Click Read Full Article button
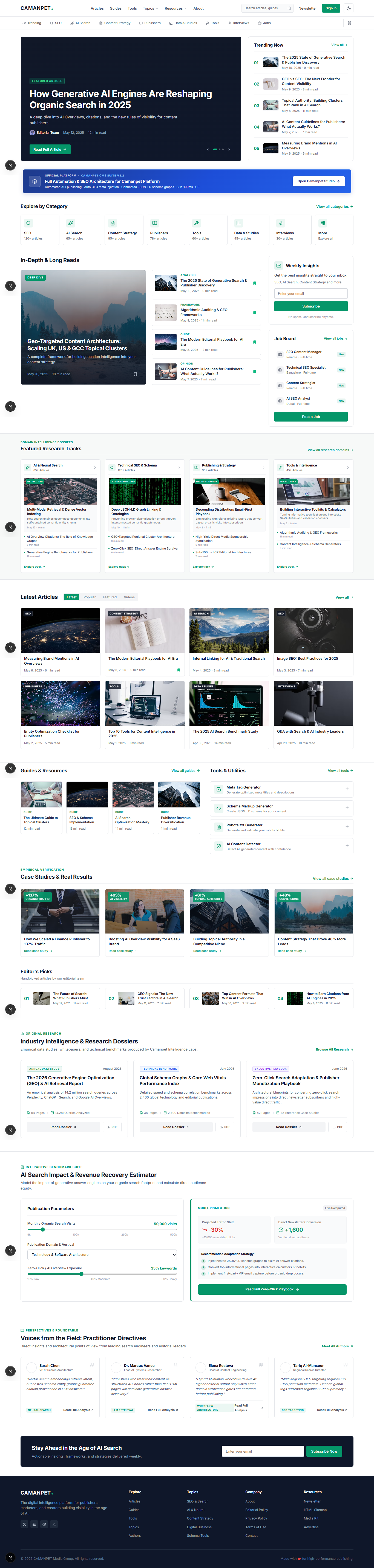 coord(50,149)
